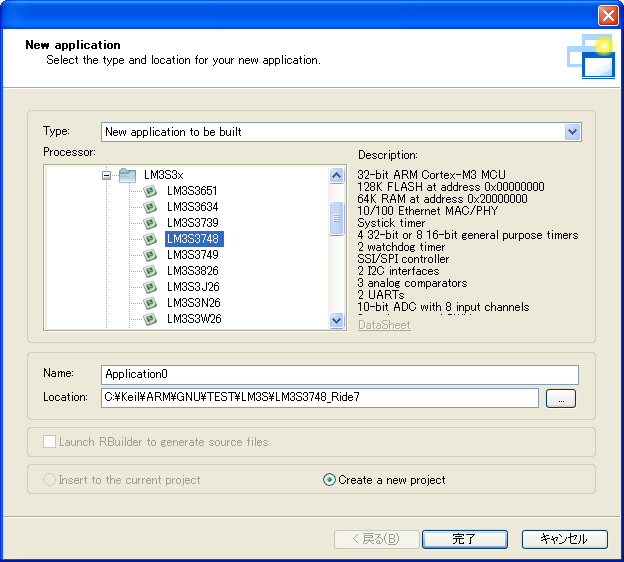
Task: Click the chip icon next to LM3S3J26
Action: [x=150, y=287]
